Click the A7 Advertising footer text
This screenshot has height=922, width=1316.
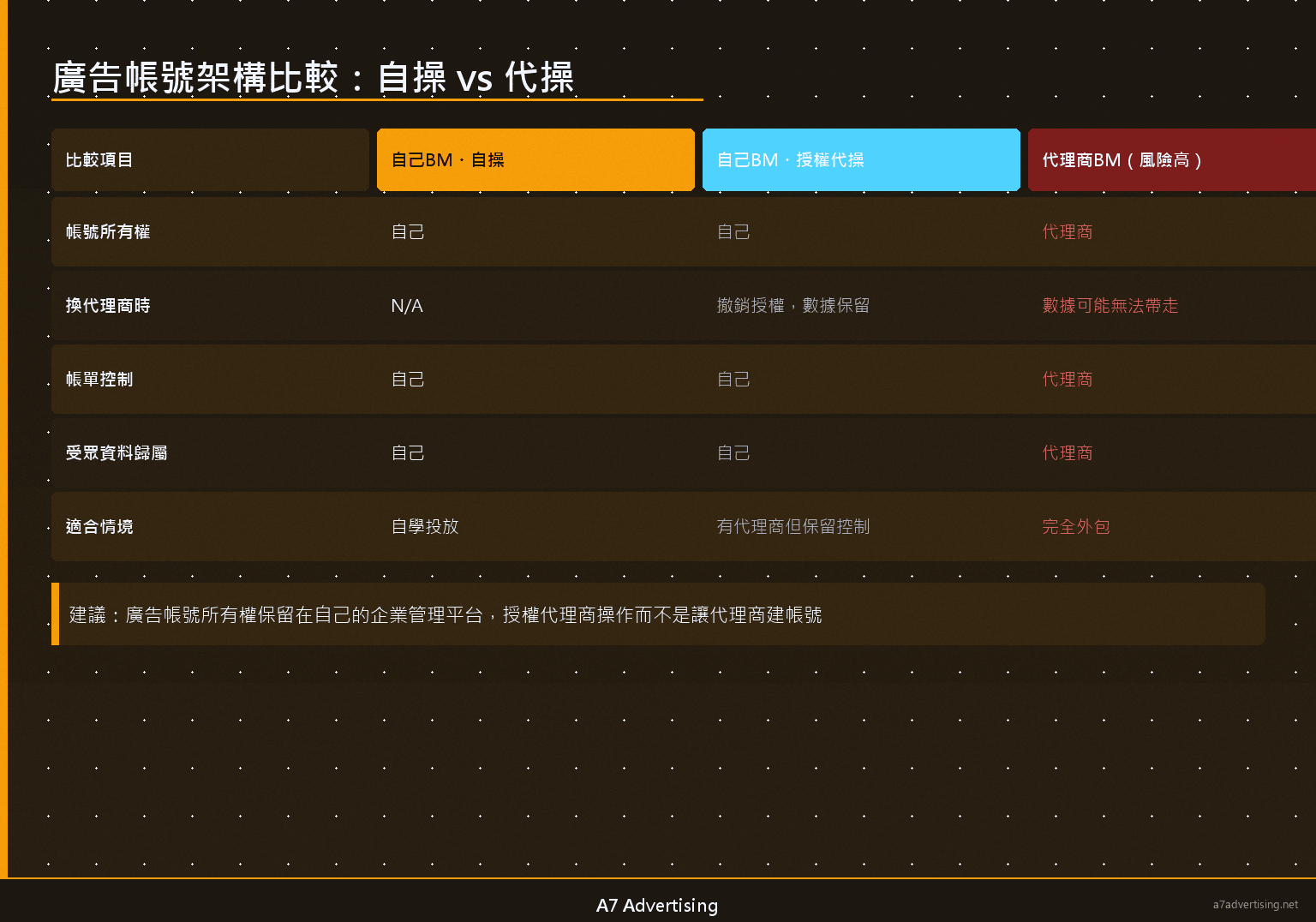(657, 906)
